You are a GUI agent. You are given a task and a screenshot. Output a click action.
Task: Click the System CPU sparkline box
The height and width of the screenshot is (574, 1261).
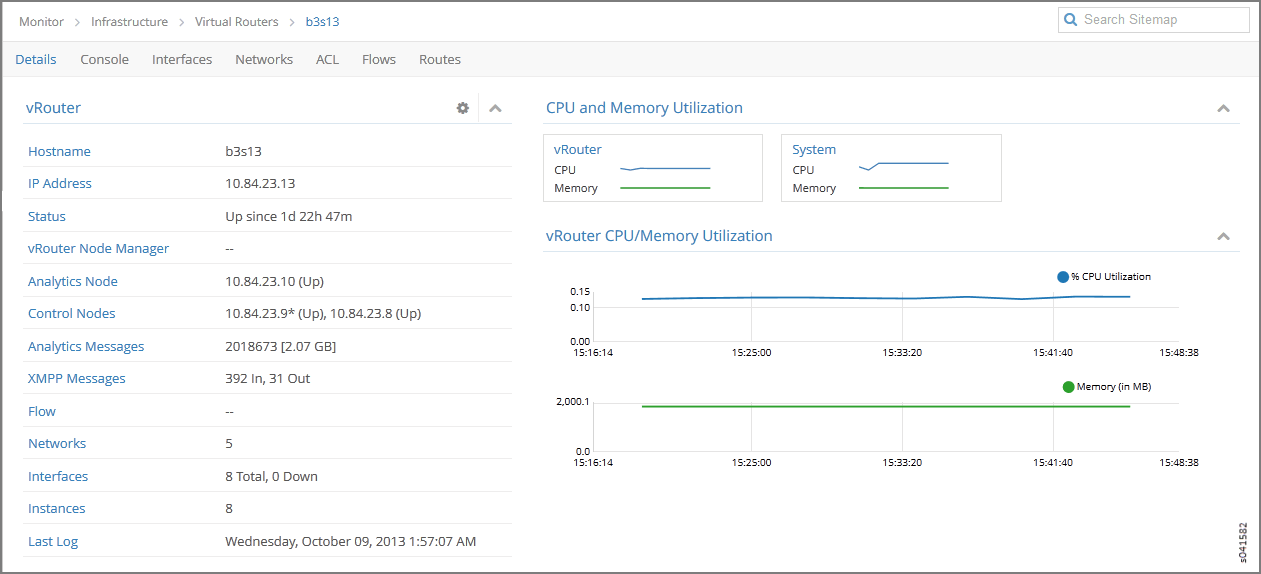point(903,165)
